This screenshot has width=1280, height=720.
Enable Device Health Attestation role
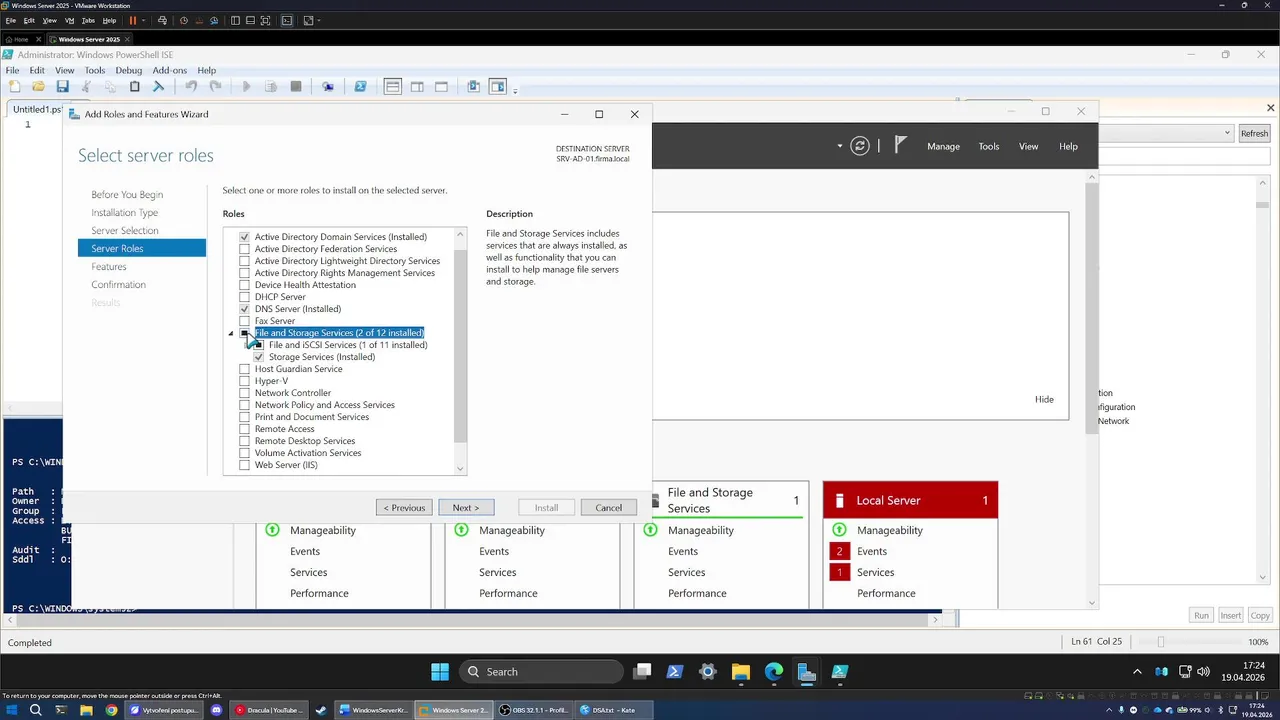point(244,285)
